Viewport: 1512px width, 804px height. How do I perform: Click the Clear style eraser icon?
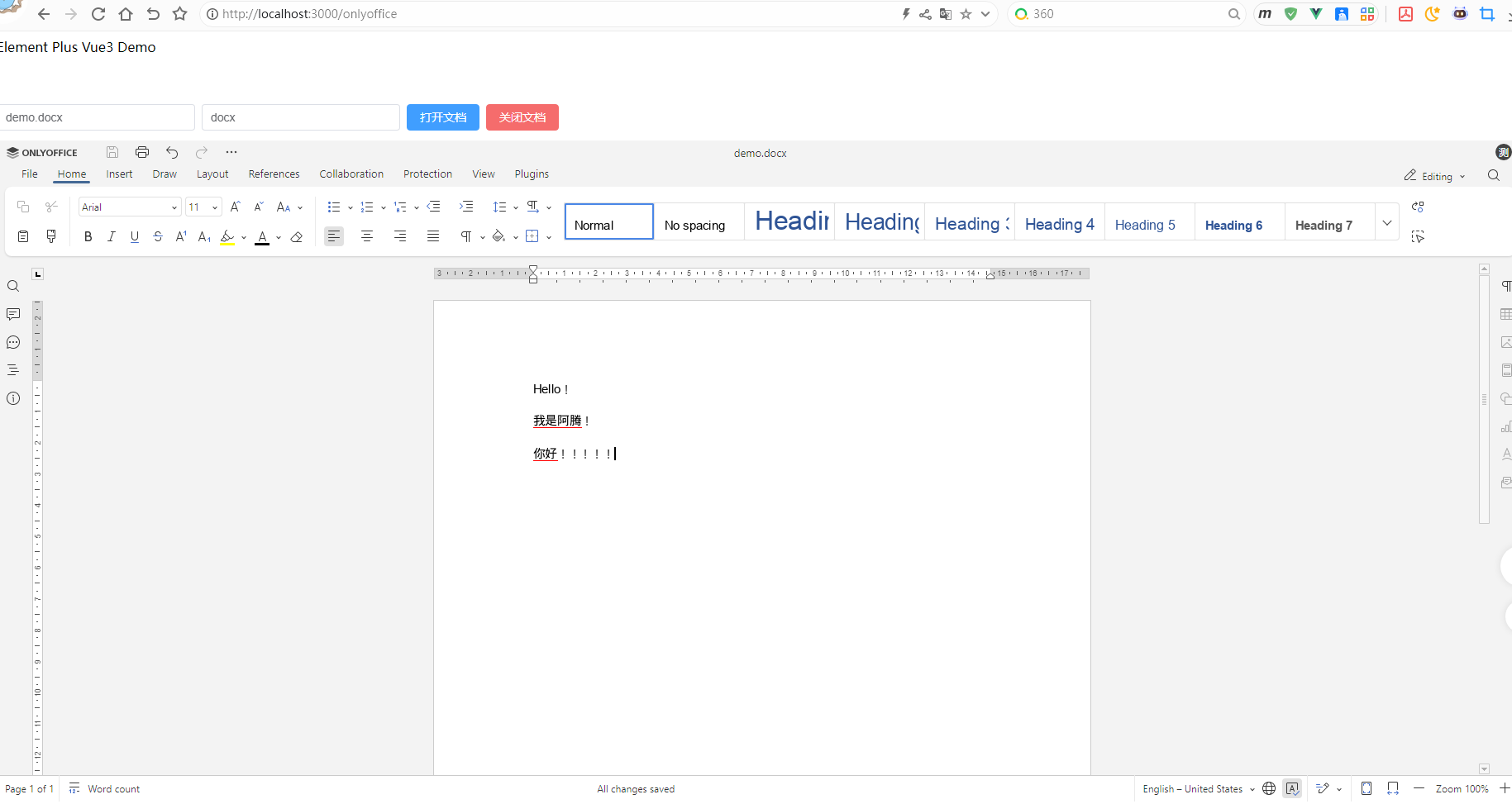coord(297,237)
